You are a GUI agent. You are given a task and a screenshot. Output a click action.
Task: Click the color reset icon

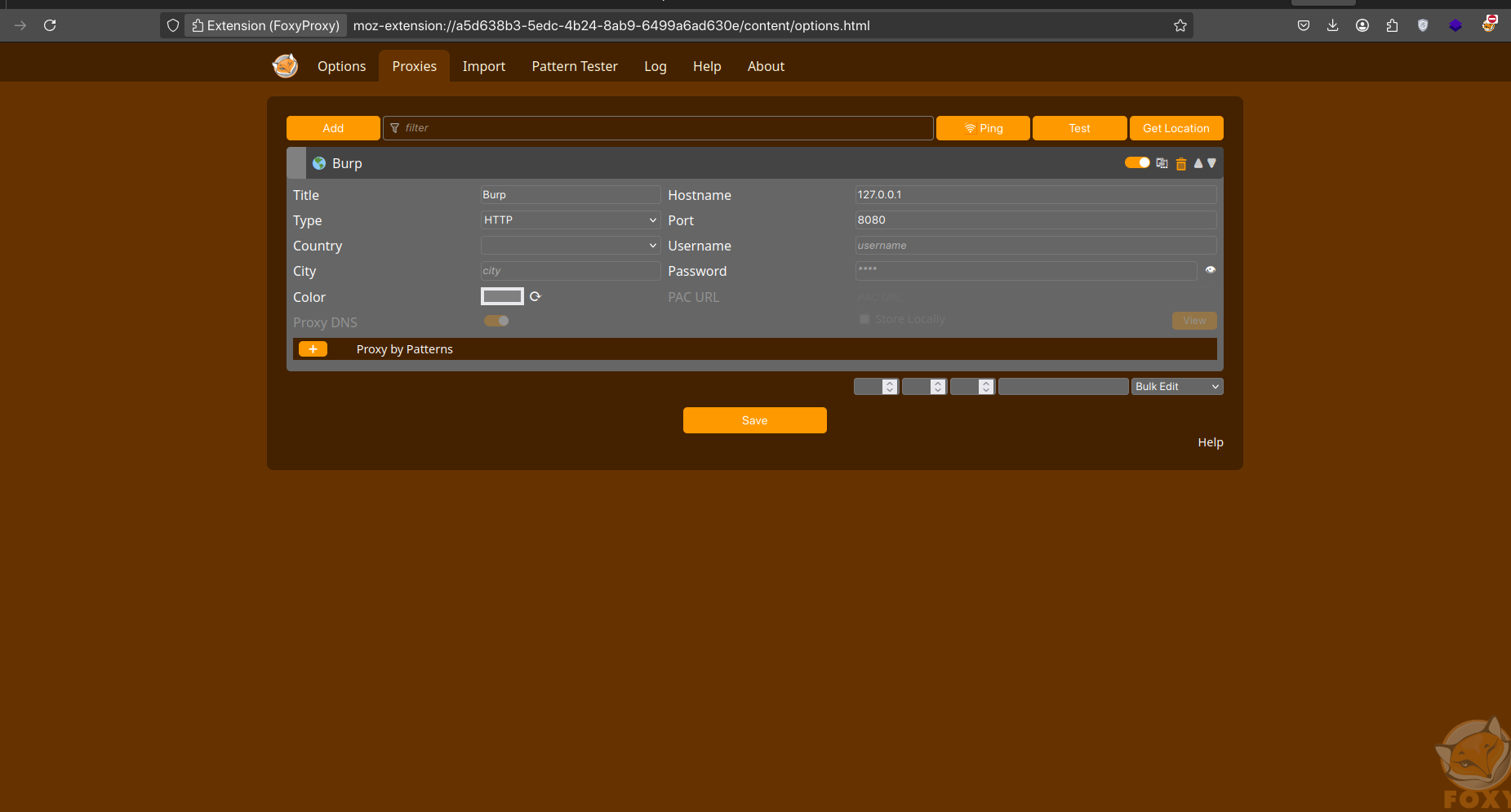coord(536,297)
